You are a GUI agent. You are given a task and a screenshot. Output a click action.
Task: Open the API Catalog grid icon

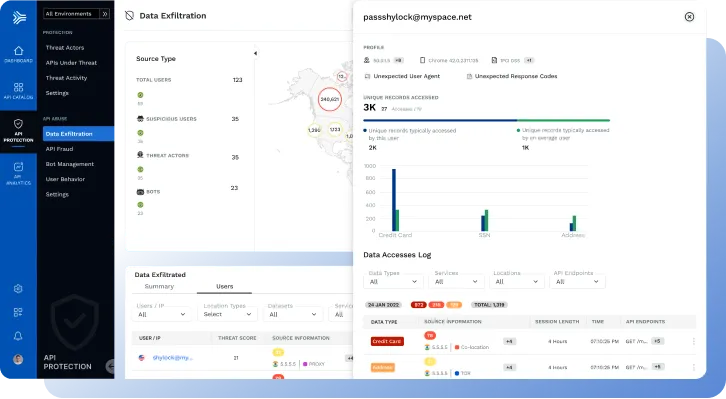pos(19,87)
